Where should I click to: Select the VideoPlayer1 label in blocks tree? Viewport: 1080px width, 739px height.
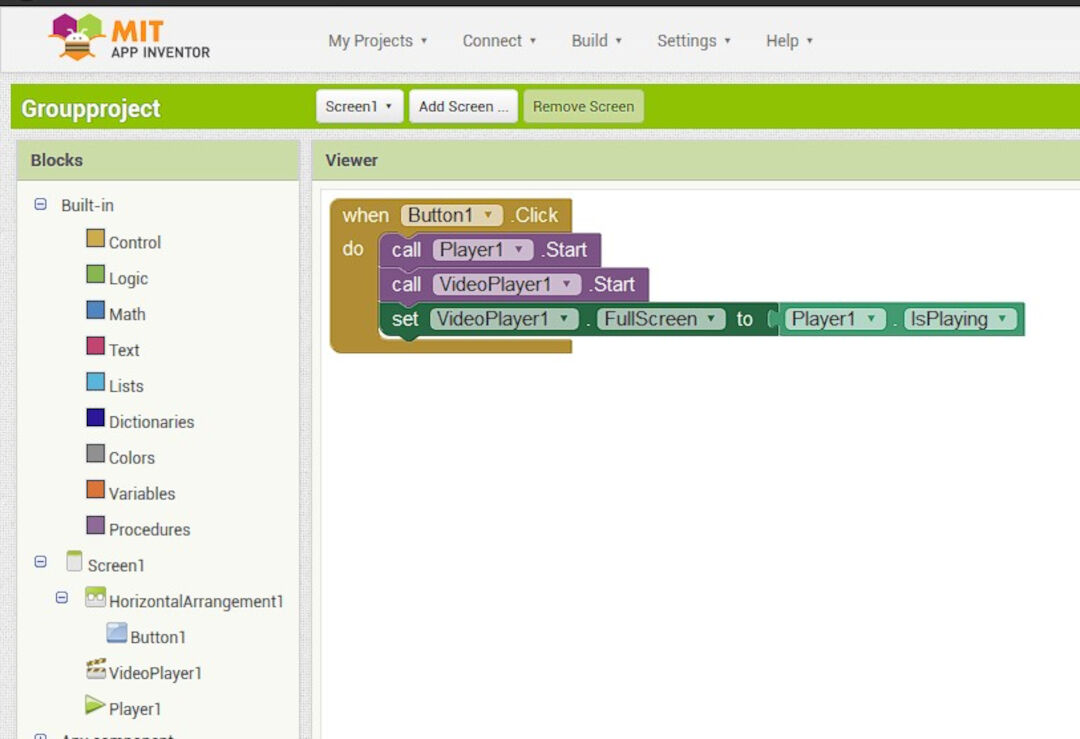tap(155, 673)
